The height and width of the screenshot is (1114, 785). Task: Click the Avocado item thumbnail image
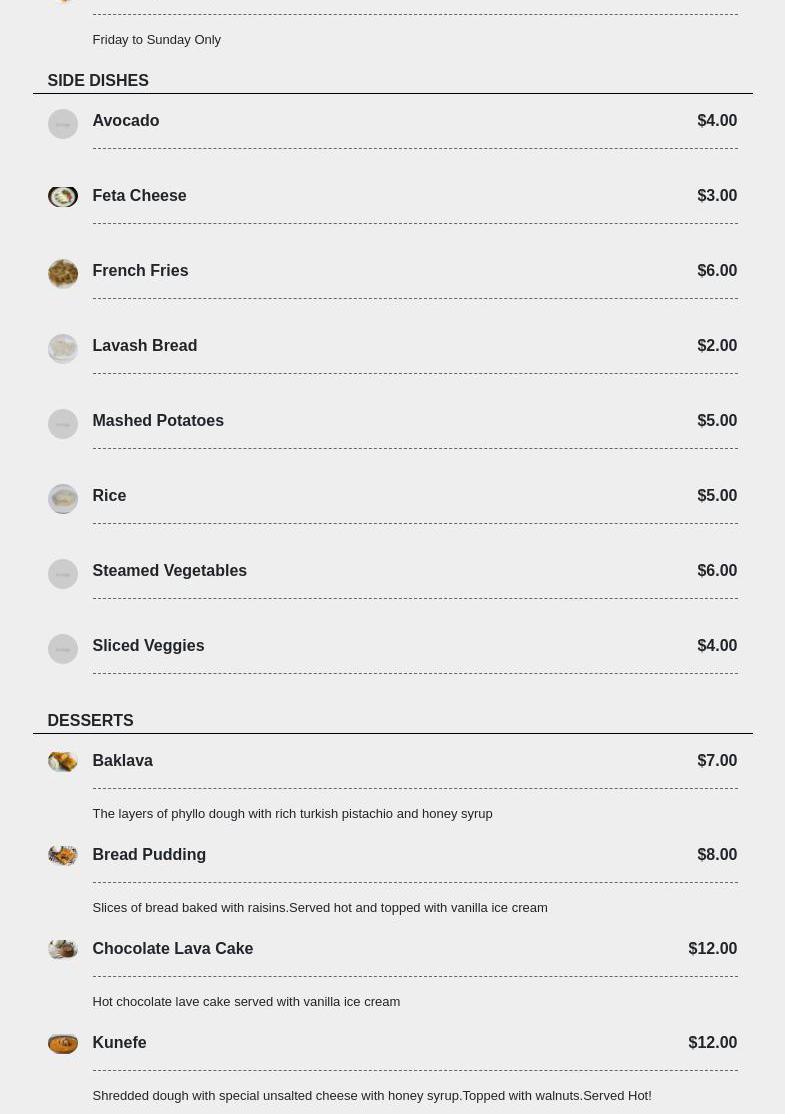[62, 124]
